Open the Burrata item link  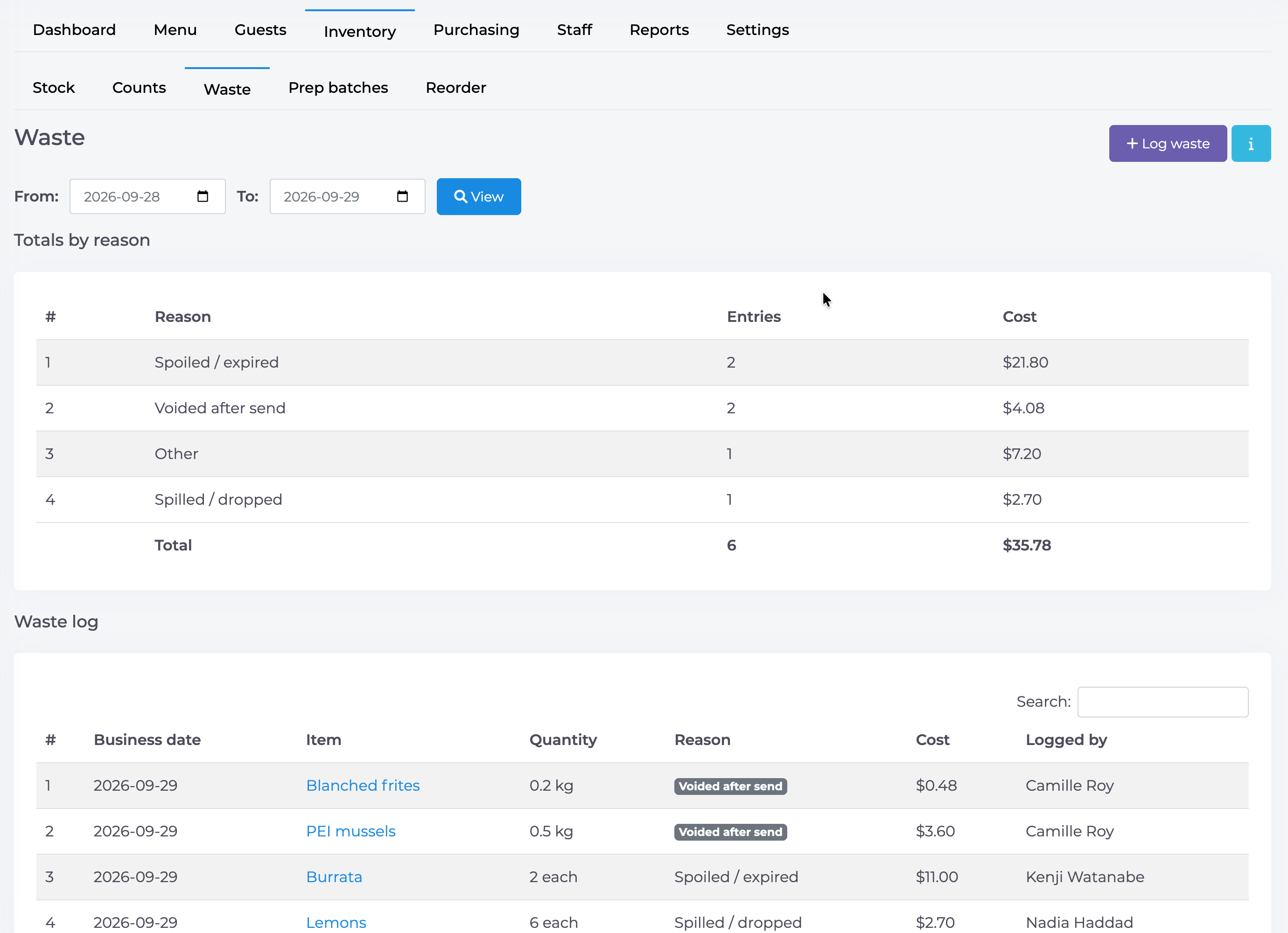click(x=334, y=877)
